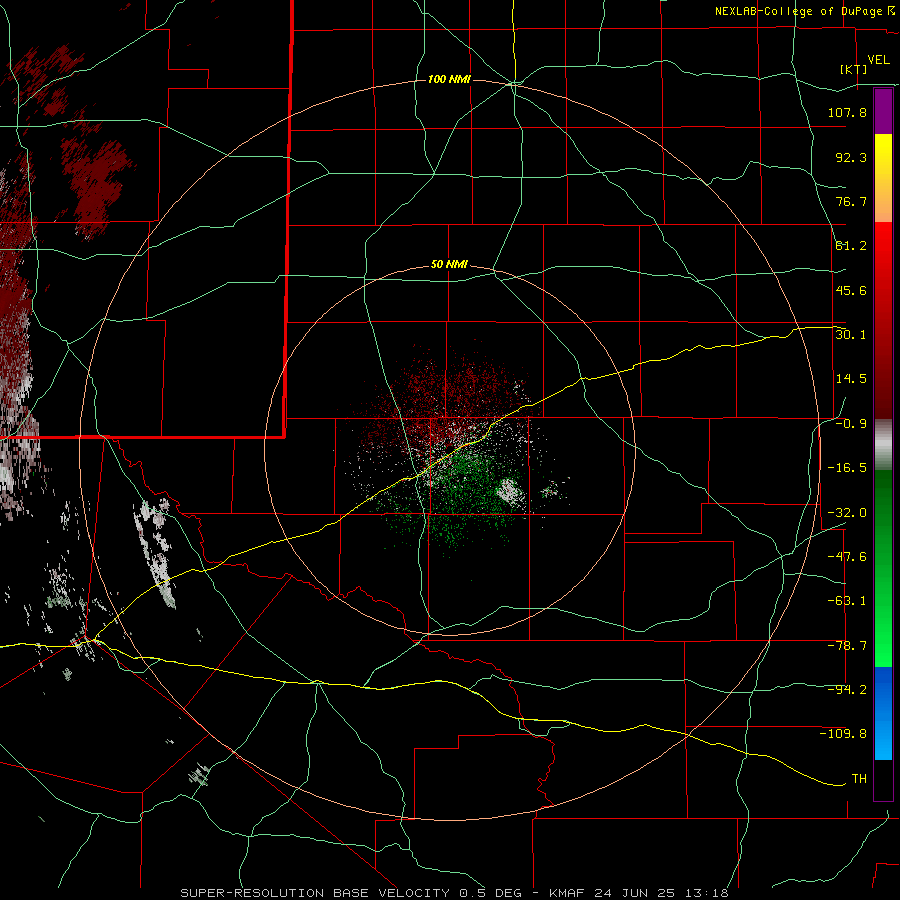Click the 92.3 velocity legend value
The width and height of the screenshot is (900, 900).
851,157
